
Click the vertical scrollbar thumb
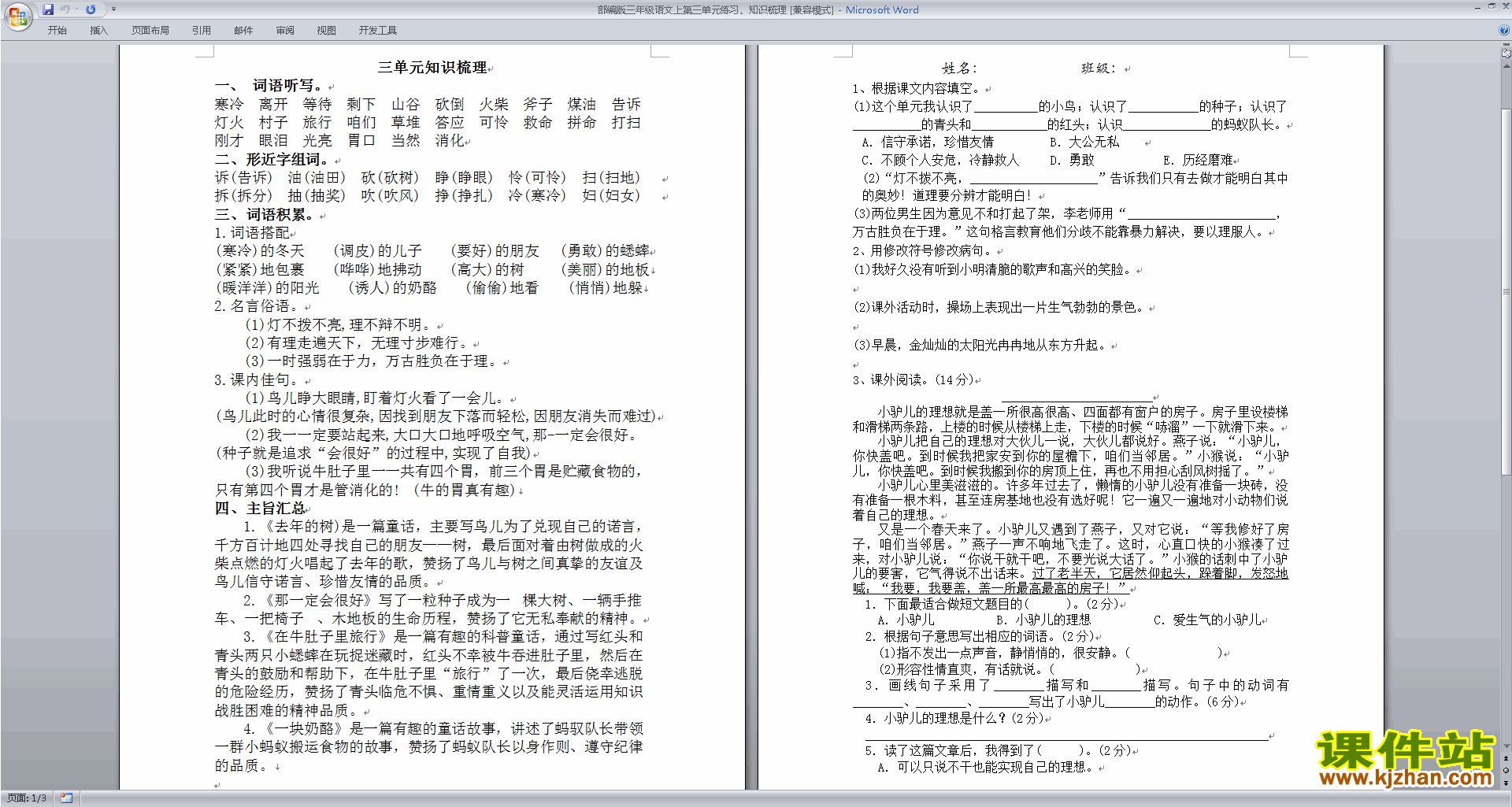point(1506,291)
